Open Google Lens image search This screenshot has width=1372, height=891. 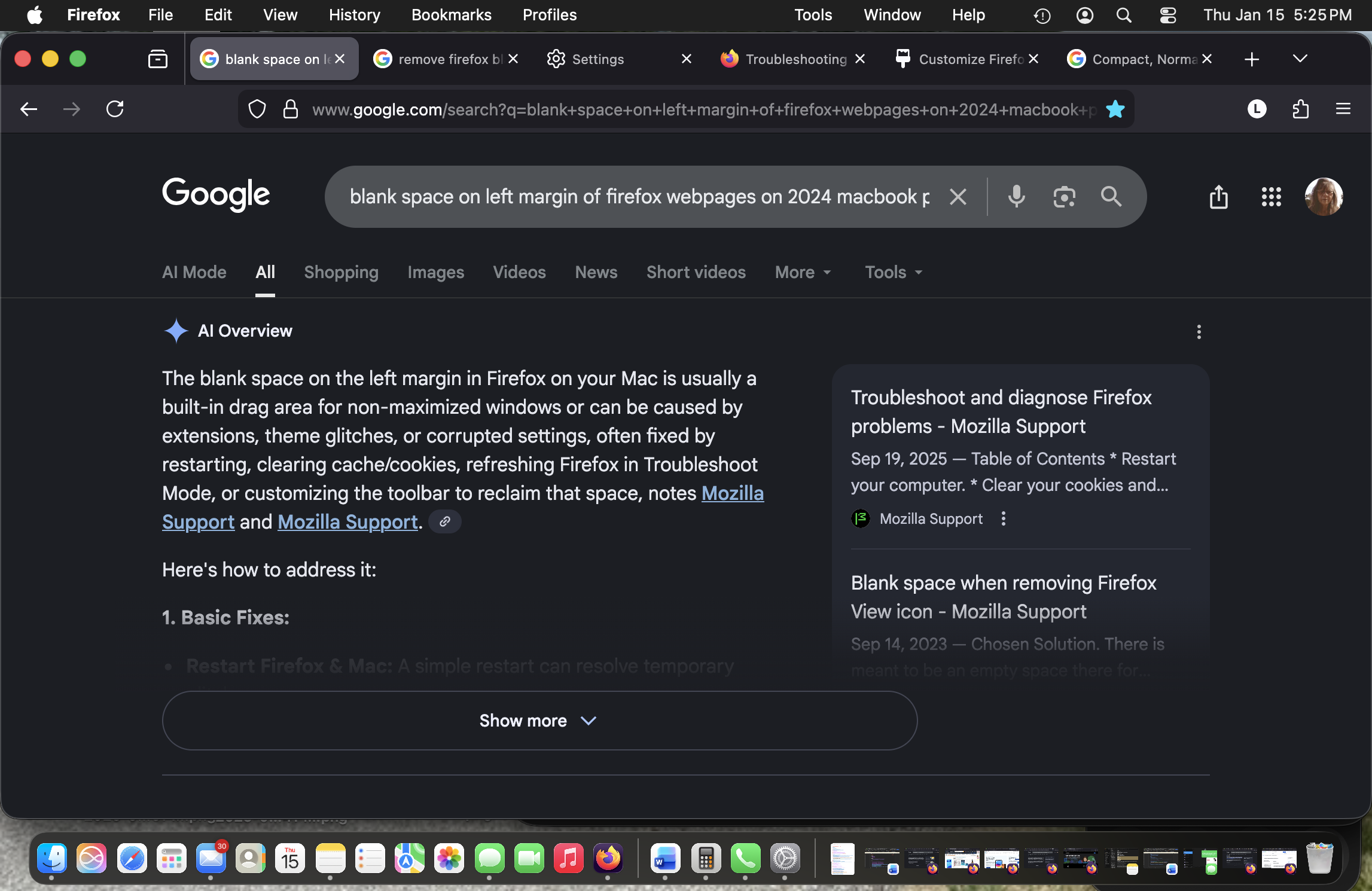[x=1064, y=196]
